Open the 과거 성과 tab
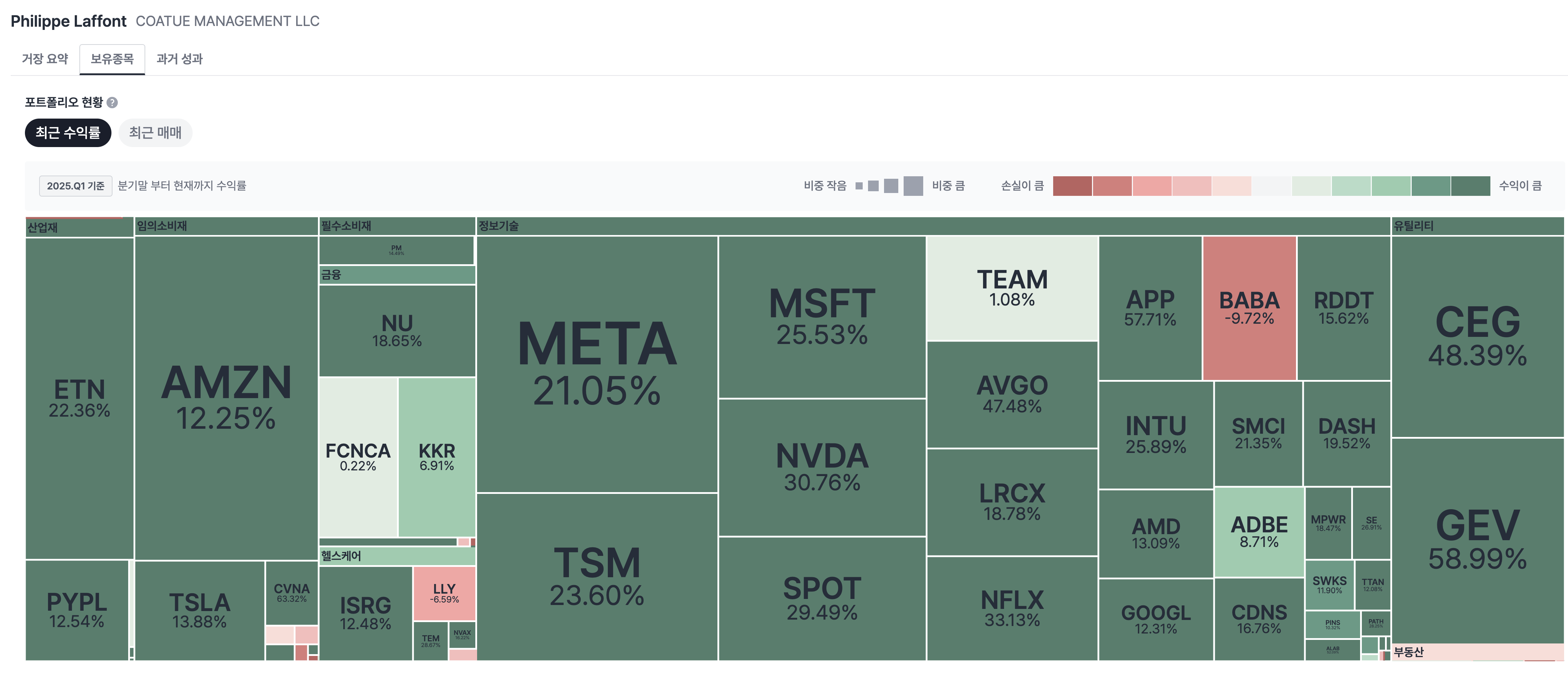 pyautogui.click(x=179, y=59)
